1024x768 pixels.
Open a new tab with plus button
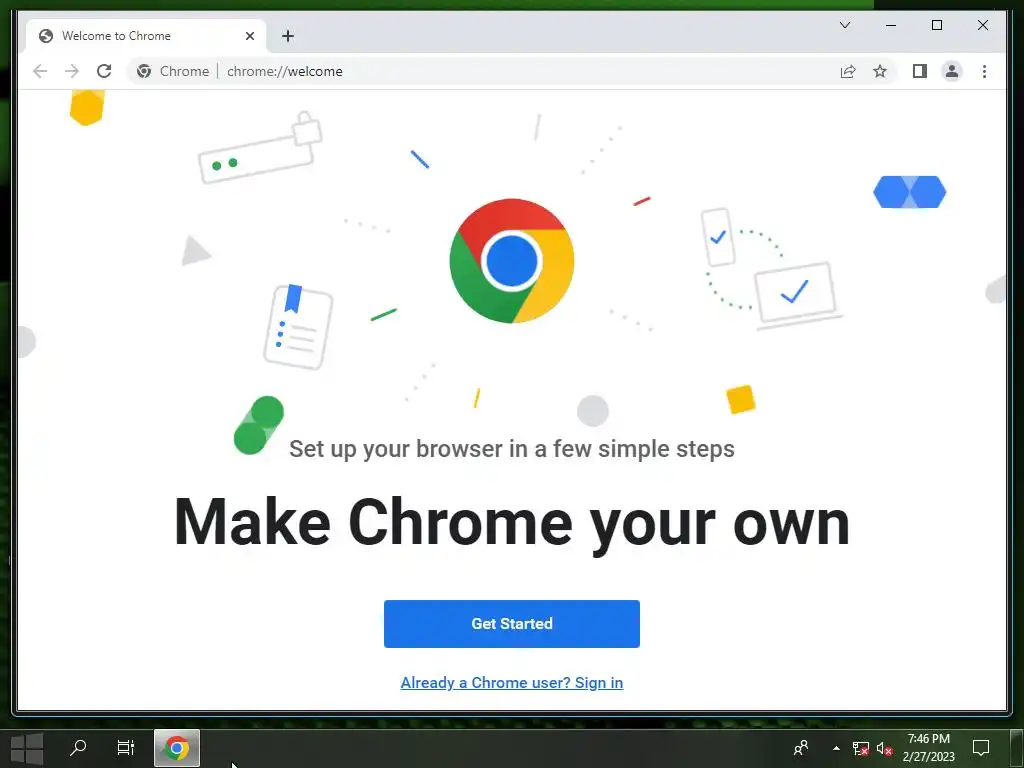(x=288, y=36)
